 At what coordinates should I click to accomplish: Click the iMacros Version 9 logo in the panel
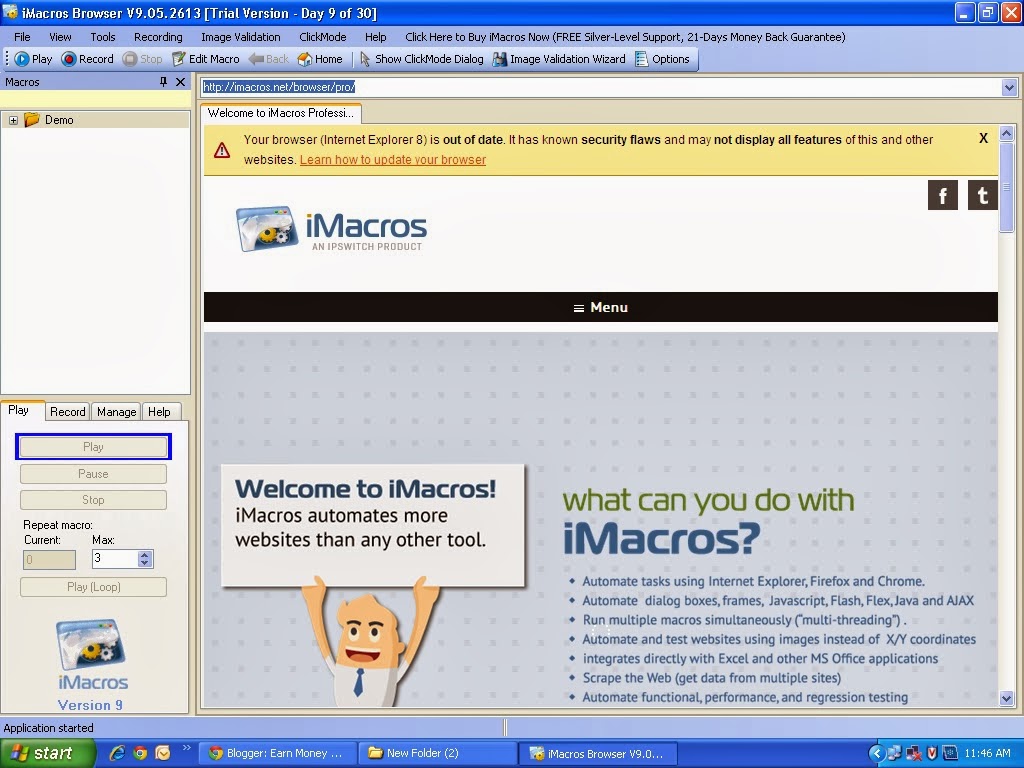(x=92, y=665)
